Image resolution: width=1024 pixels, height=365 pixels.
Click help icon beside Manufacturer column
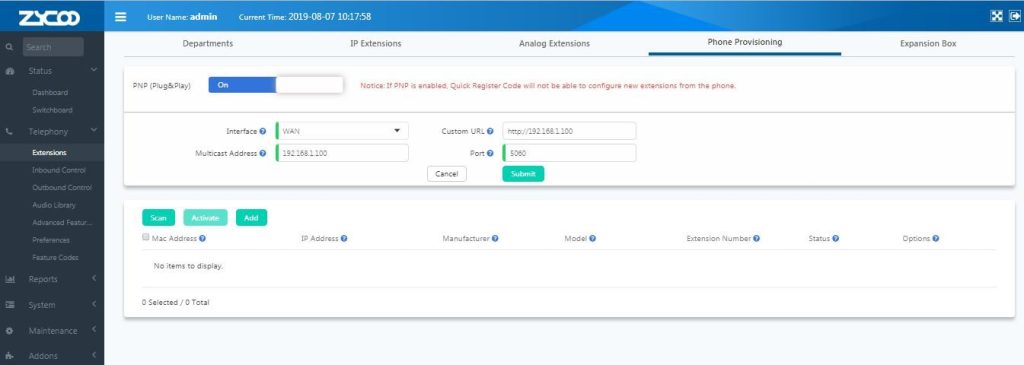[x=495, y=238]
